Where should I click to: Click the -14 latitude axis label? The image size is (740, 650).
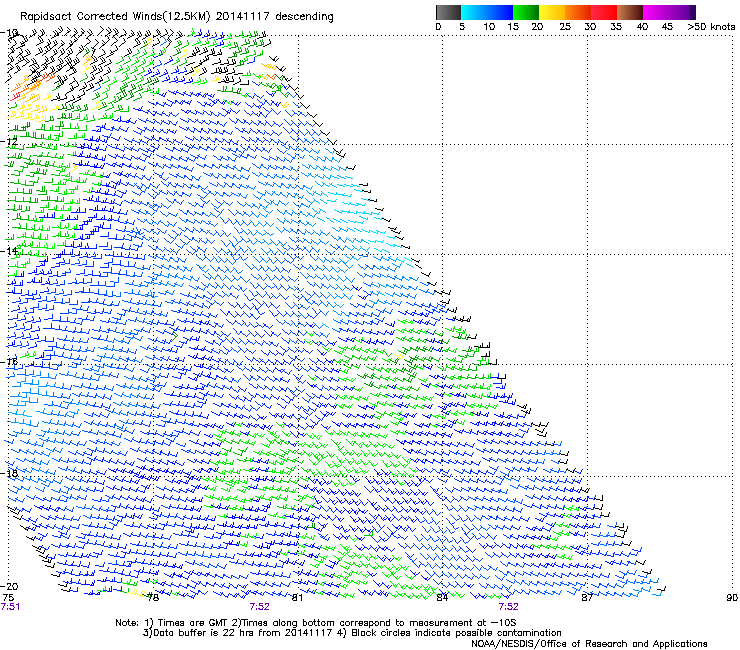(x=9, y=251)
